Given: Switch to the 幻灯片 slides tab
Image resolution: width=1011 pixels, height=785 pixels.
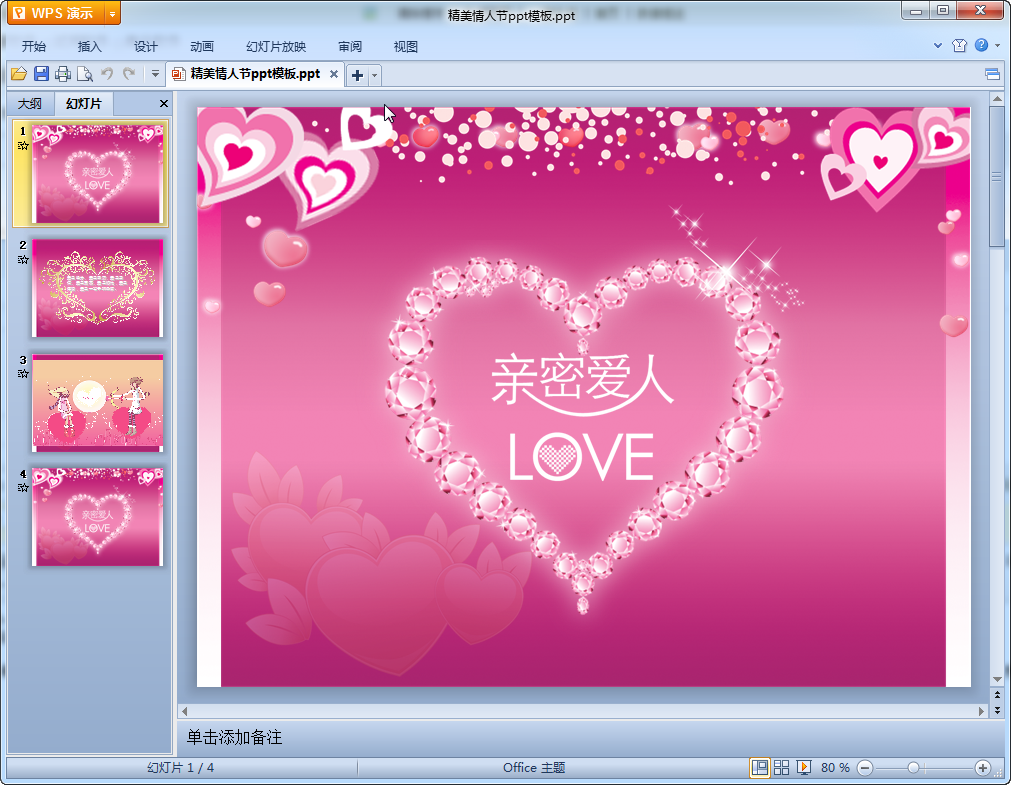Looking at the screenshot, I should 84,103.
